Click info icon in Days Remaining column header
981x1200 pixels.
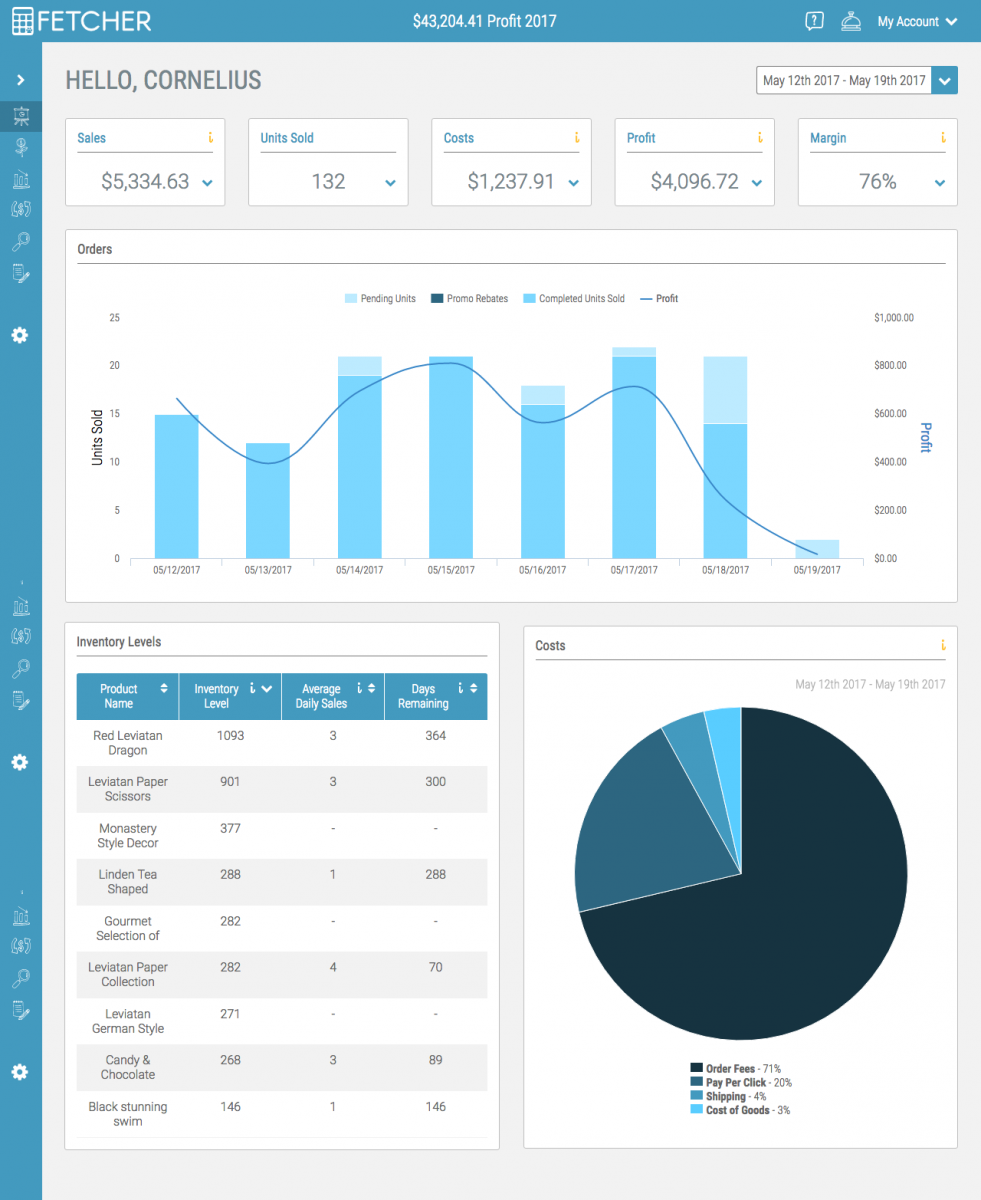[x=460, y=688]
